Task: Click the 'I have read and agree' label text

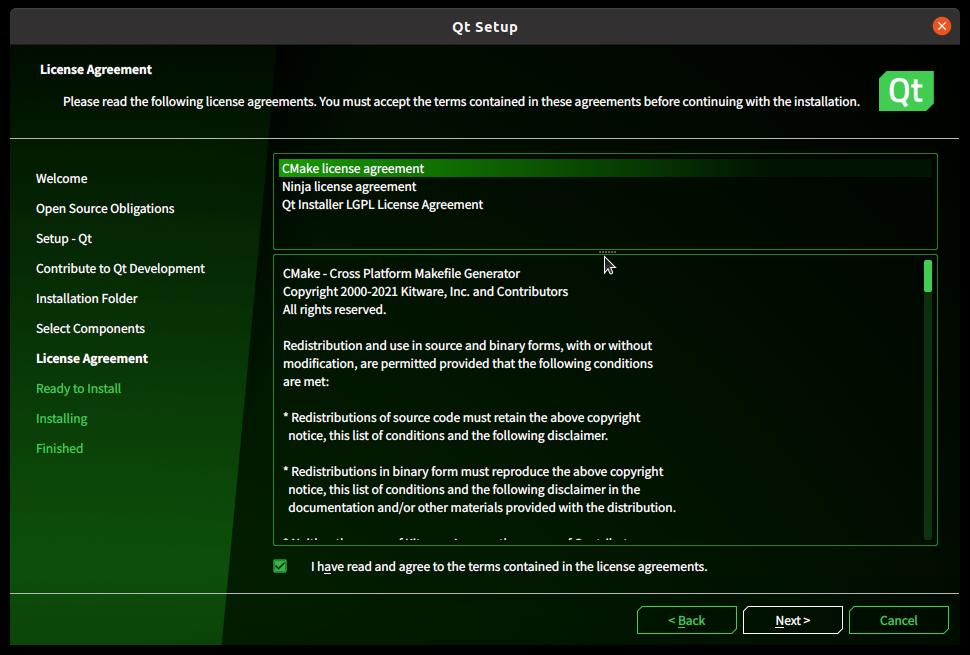Action: click(509, 567)
